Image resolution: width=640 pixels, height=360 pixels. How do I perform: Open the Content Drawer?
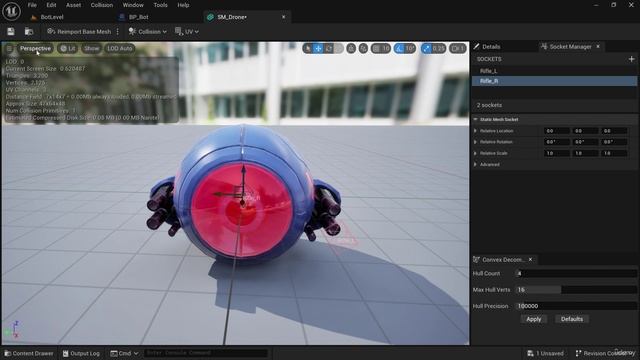click(x=29, y=353)
